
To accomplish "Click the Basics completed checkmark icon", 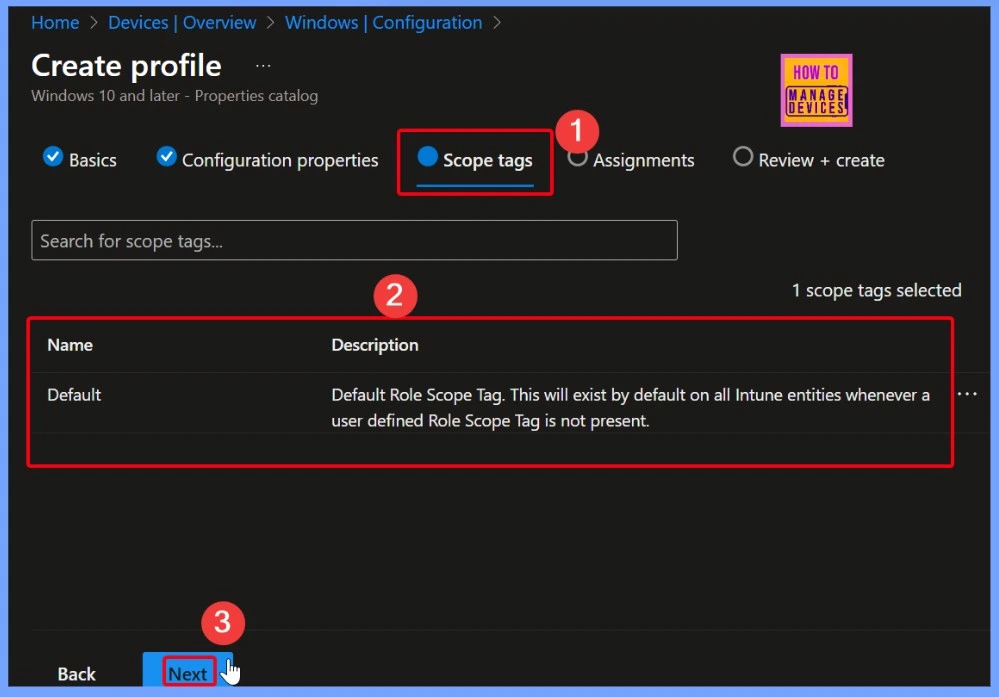I will [x=53, y=156].
